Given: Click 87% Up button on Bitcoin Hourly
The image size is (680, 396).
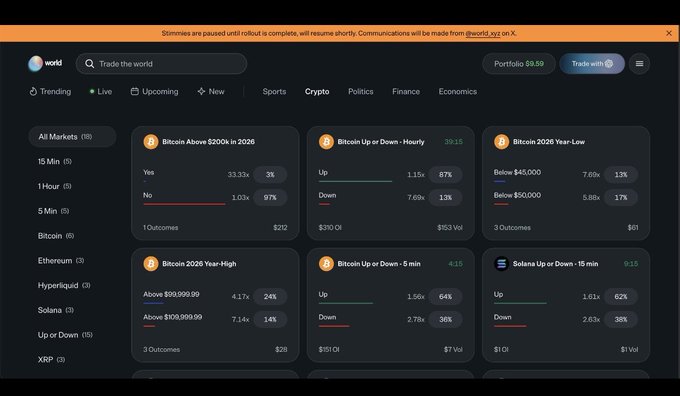Looking at the screenshot, I should (x=445, y=174).
